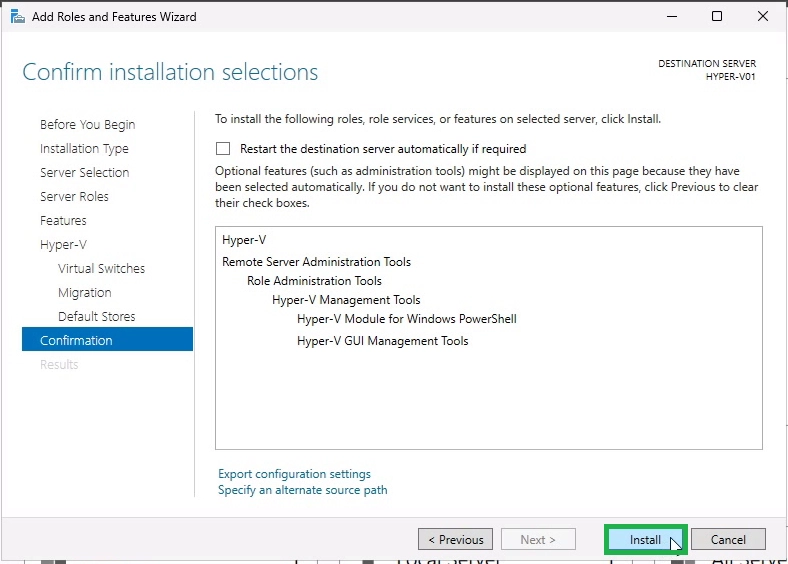
Task: Enable restart destination server automatically checkbox
Action: (x=223, y=149)
